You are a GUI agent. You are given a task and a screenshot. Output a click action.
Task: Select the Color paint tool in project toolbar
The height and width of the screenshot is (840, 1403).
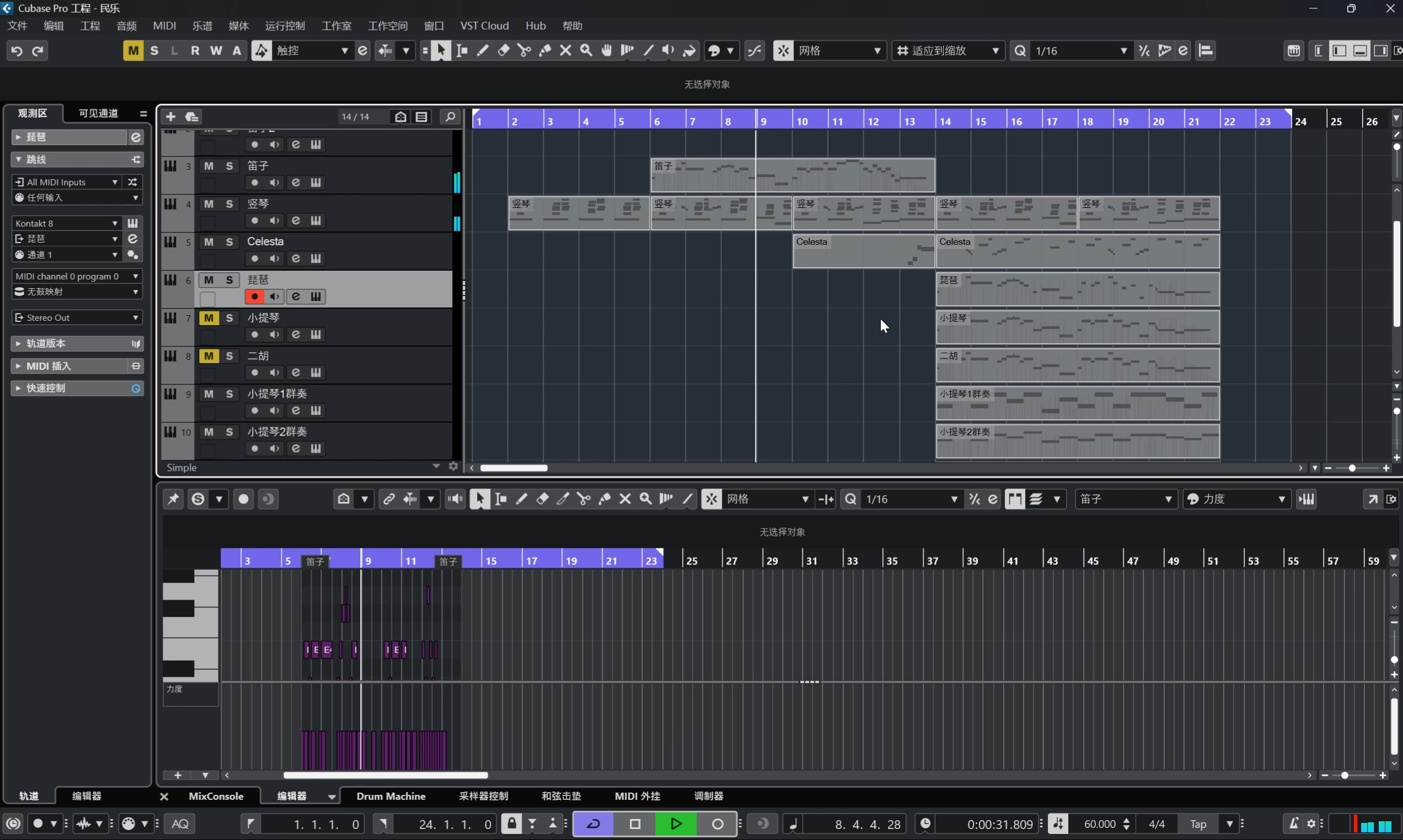tap(689, 51)
